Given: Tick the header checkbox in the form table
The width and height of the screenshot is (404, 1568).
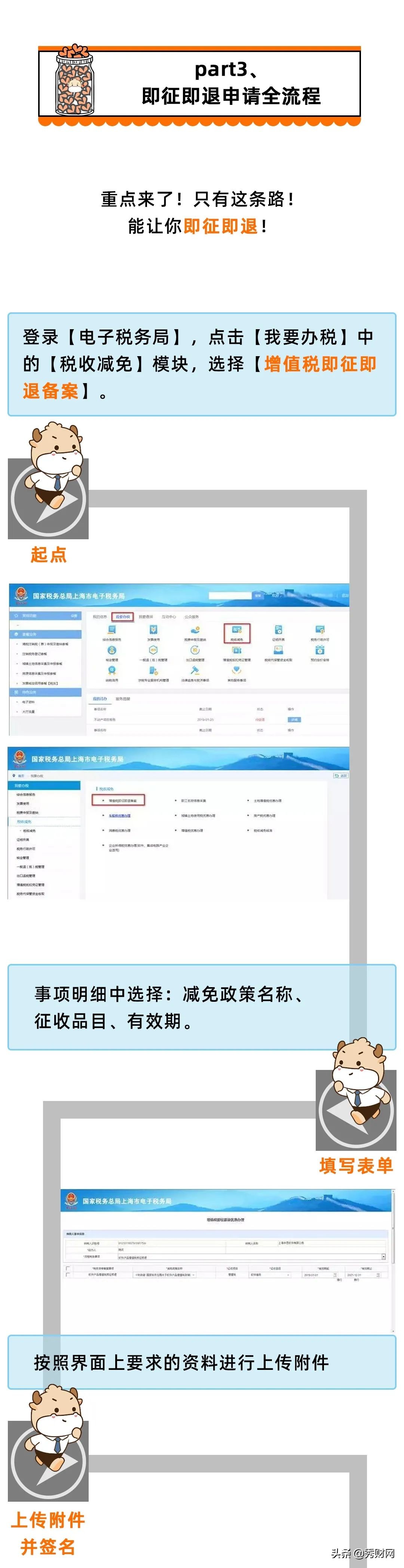Looking at the screenshot, I should (x=68, y=1268).
